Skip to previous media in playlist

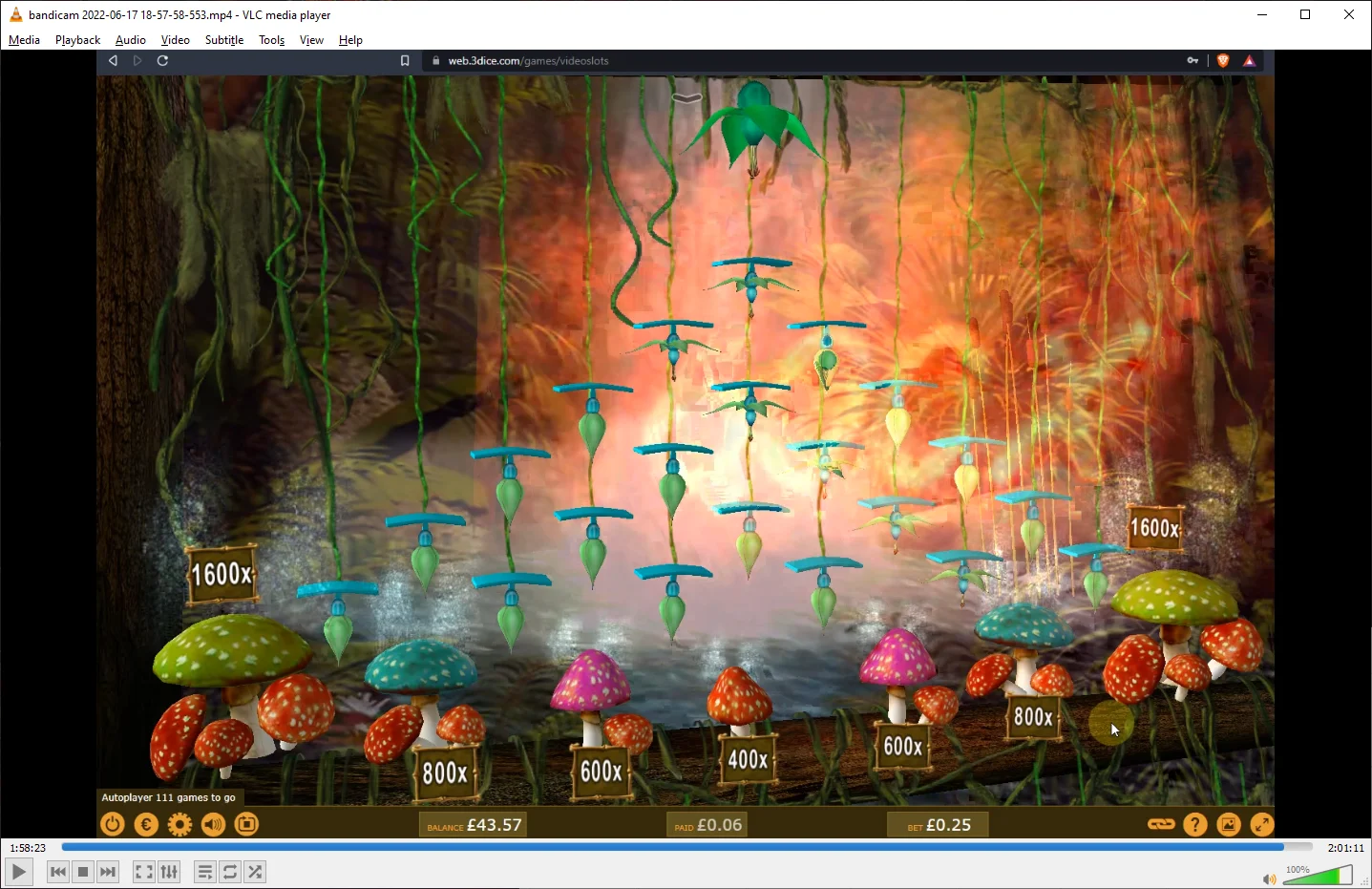pyautogui.click(x=58, y=872)
